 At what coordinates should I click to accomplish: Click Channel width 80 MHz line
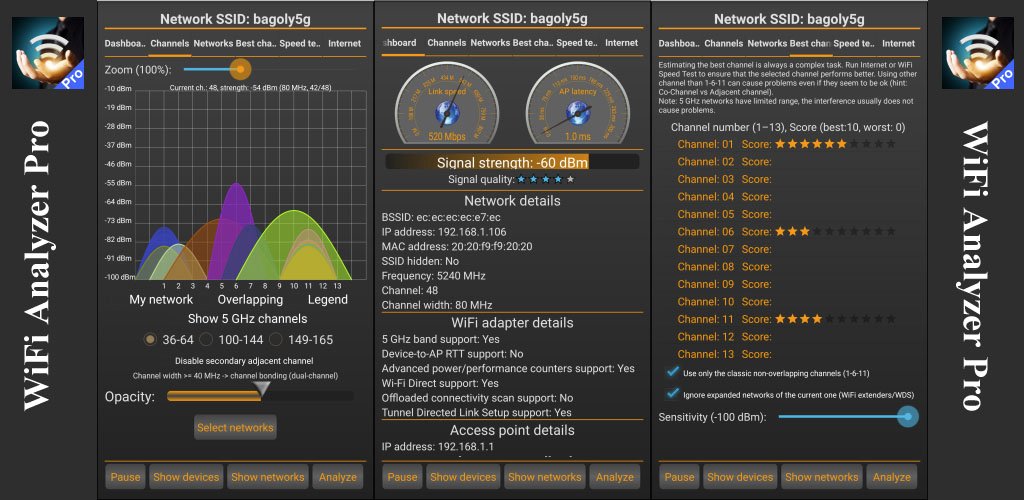(437, 305)
